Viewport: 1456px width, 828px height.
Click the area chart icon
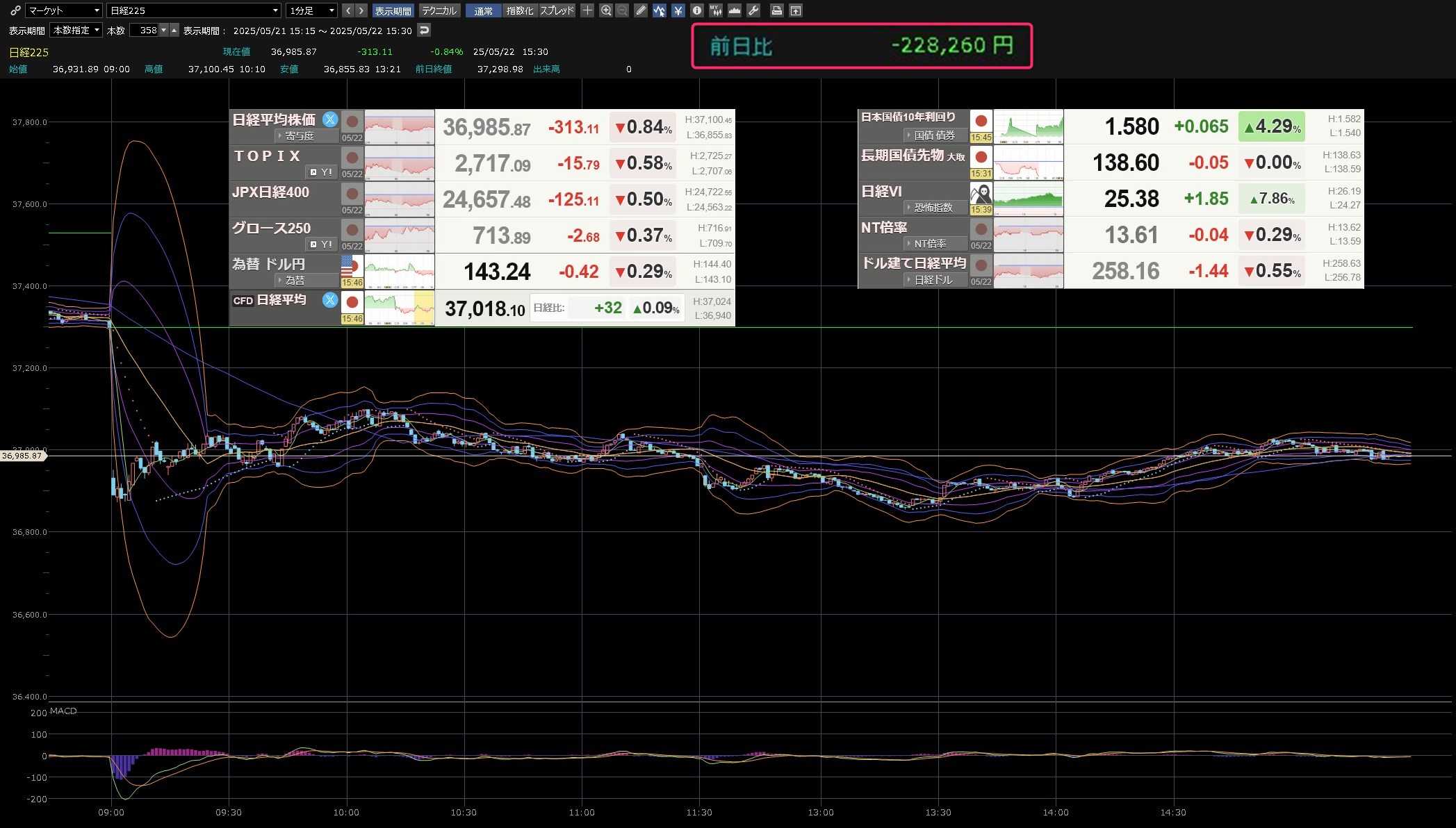(734, 10)
